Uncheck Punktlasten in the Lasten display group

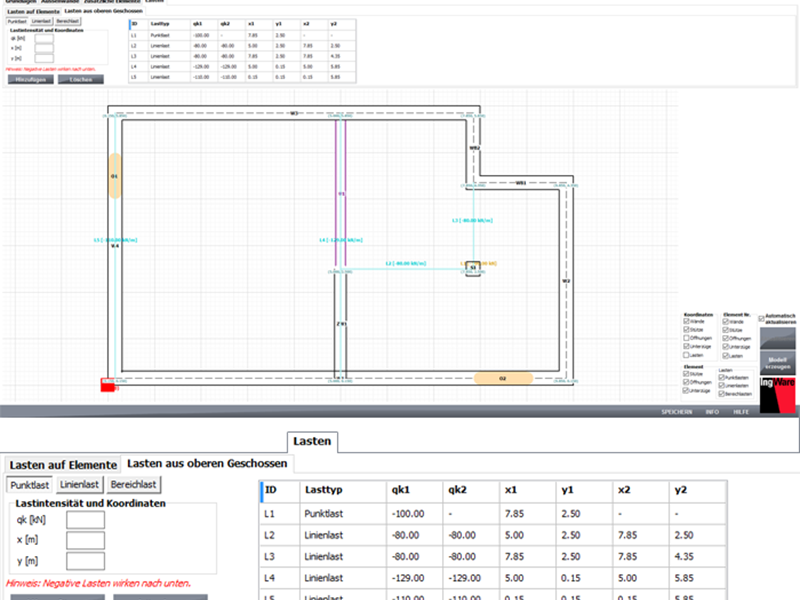click(x=721, y=378)
